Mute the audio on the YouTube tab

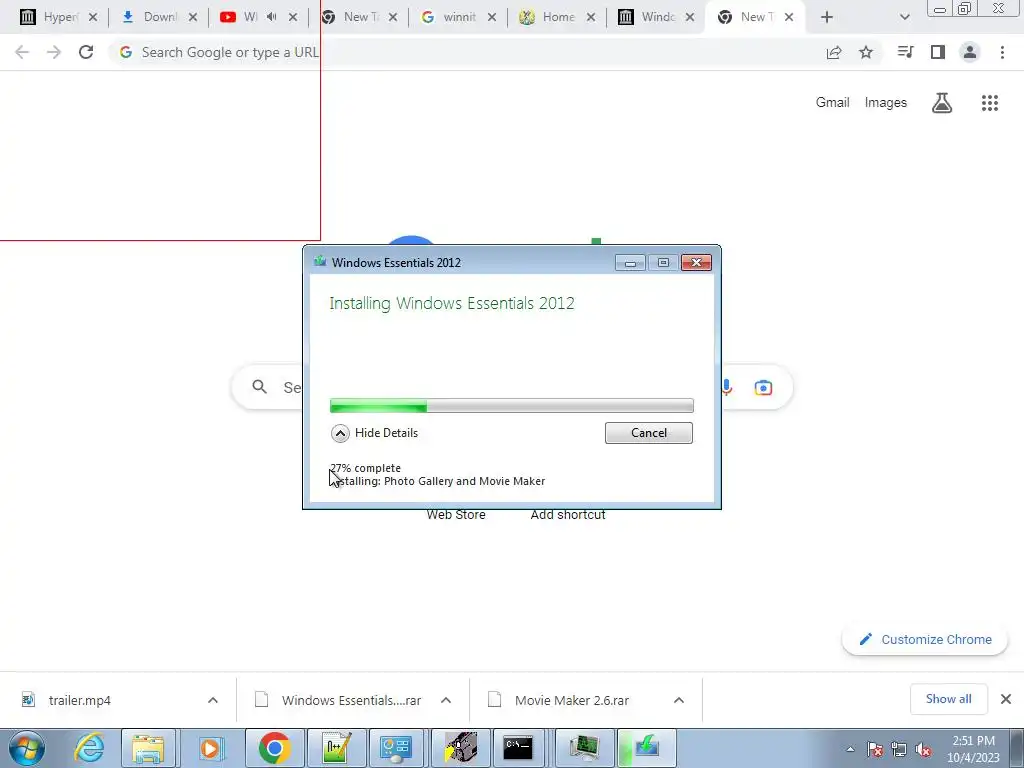pyautogui.click(x=272, y=17)
